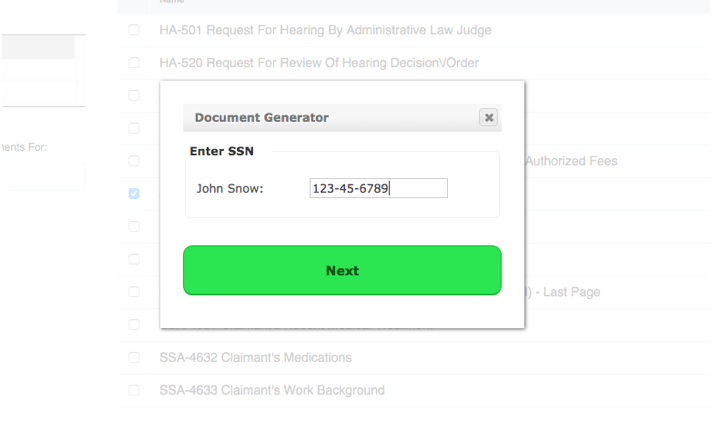
Task: Enable the SSA-4633 Work Background checkbox
Action: tap(134, 390)
